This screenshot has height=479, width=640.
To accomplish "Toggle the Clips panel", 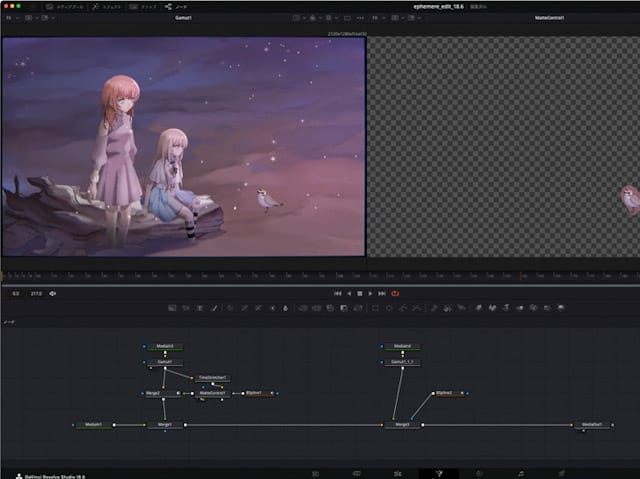I will click(x=143, y=7).
